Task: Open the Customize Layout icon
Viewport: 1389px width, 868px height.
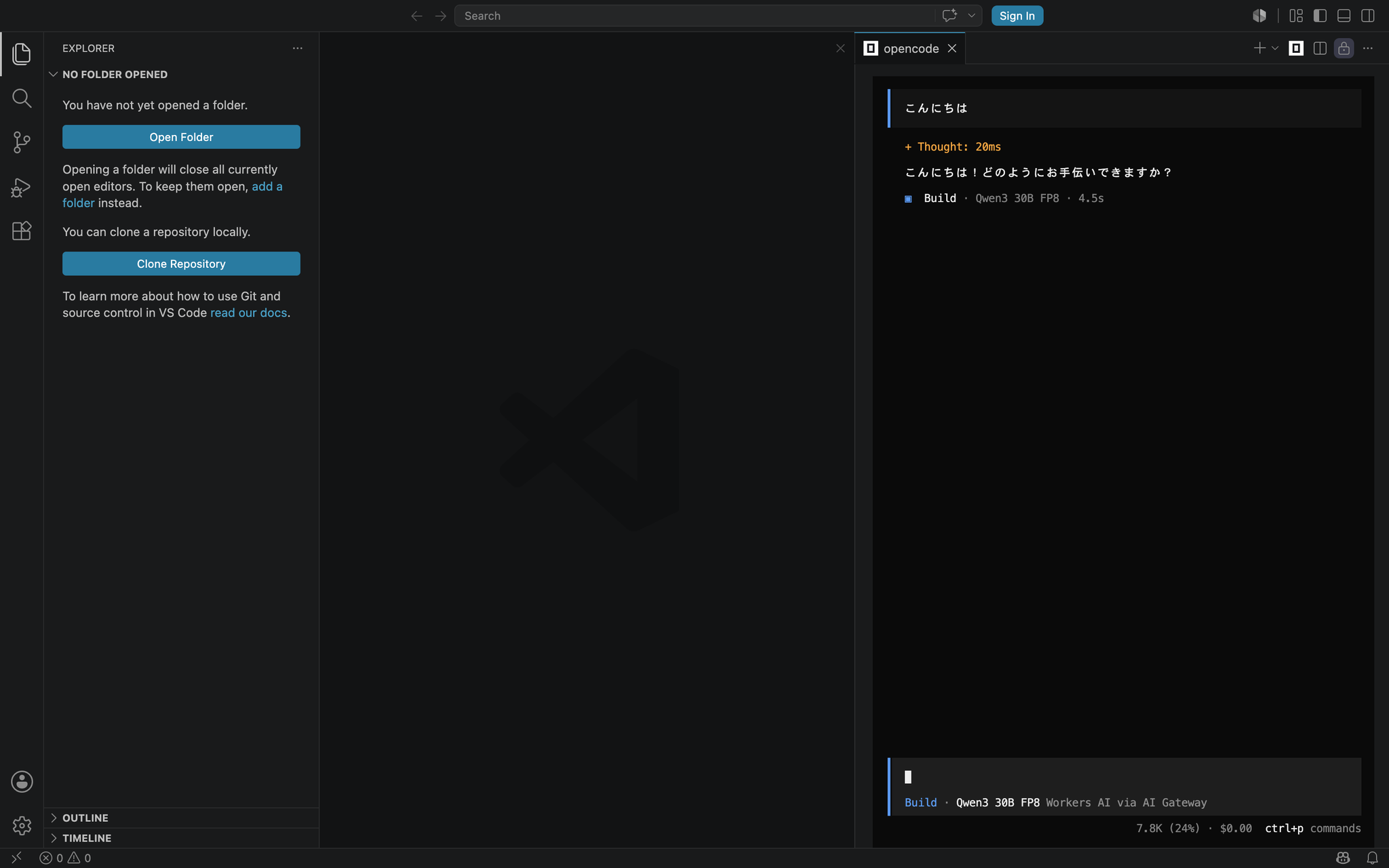Action: [x=1296, y=16]
